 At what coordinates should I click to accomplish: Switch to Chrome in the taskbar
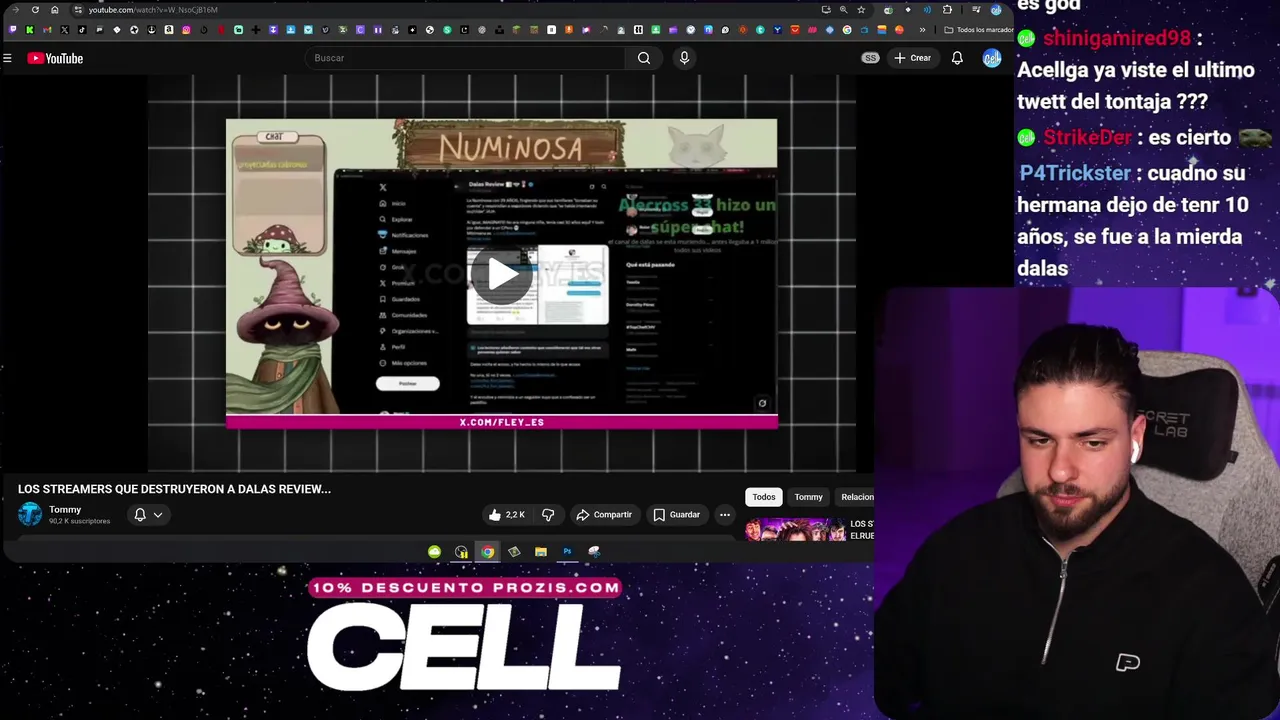[487, 552]
